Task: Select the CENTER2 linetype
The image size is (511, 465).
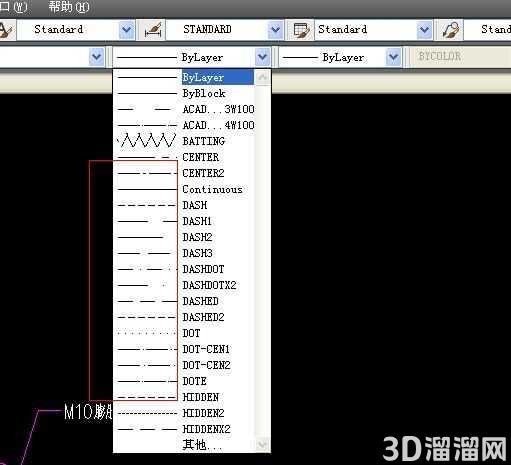Action: [184, 173]
